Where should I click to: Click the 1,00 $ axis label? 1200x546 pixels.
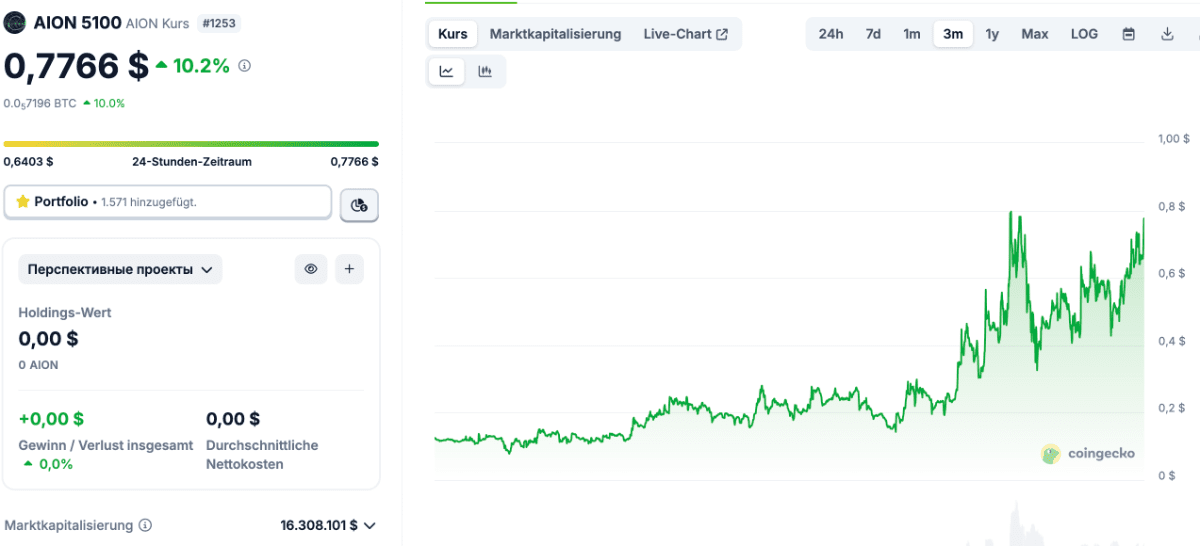click(x=1173, y=138)
